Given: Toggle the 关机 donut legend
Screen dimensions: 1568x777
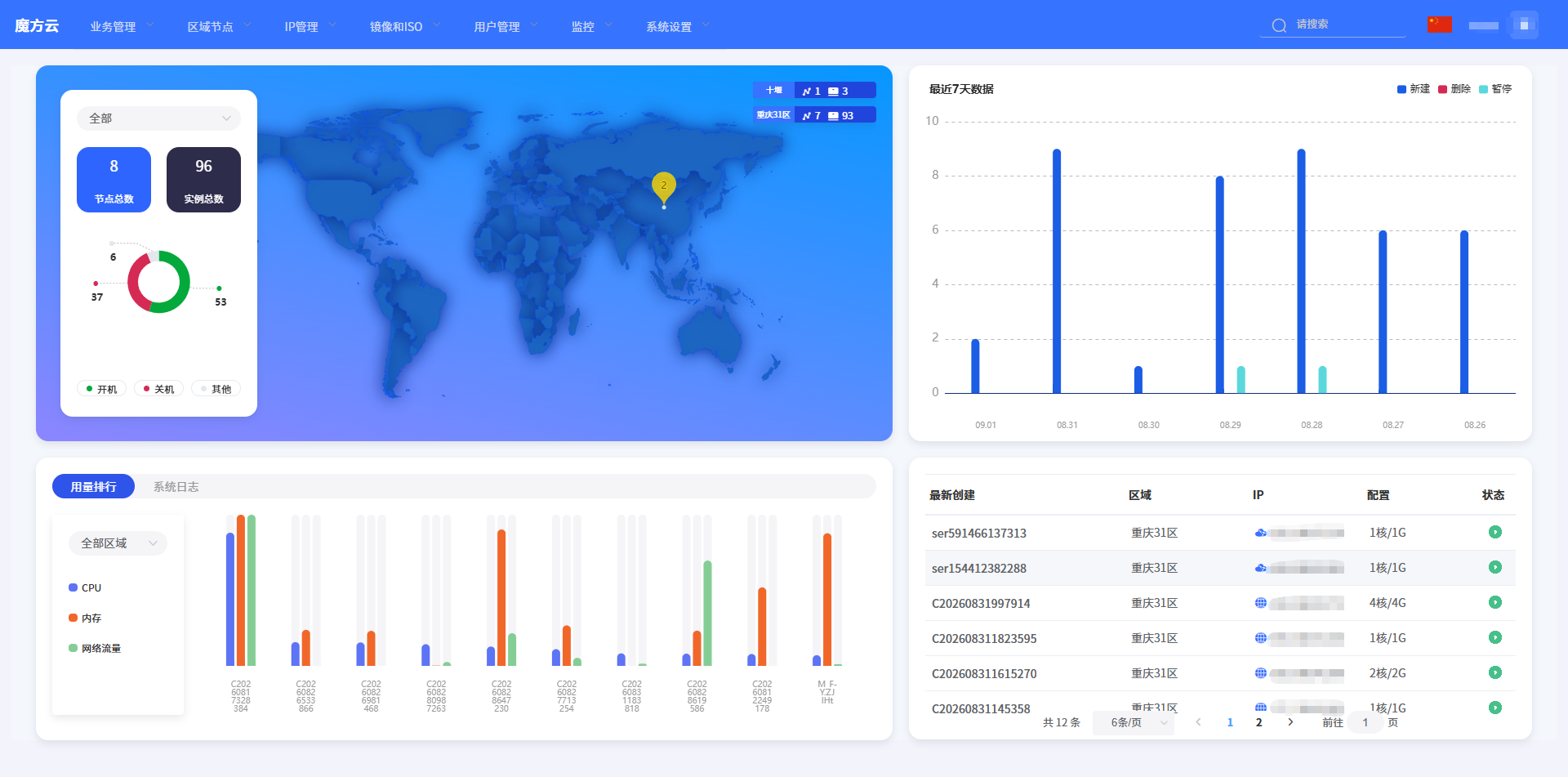Looking at the screenshot, I should point(159,389).
